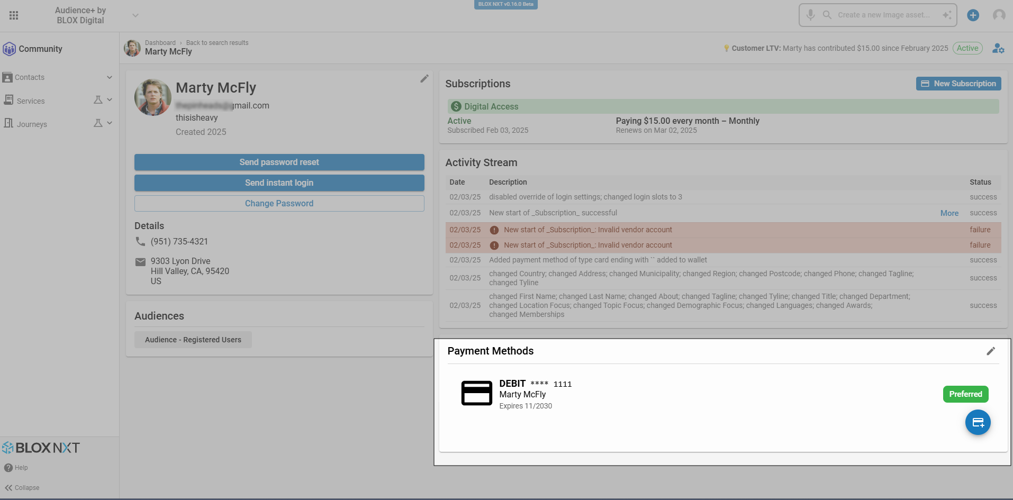Image resolution: width=1013 pixels, height=500 pixels.
Task: Expand the Contacts chevron
Action: click(x=109, y=77)
